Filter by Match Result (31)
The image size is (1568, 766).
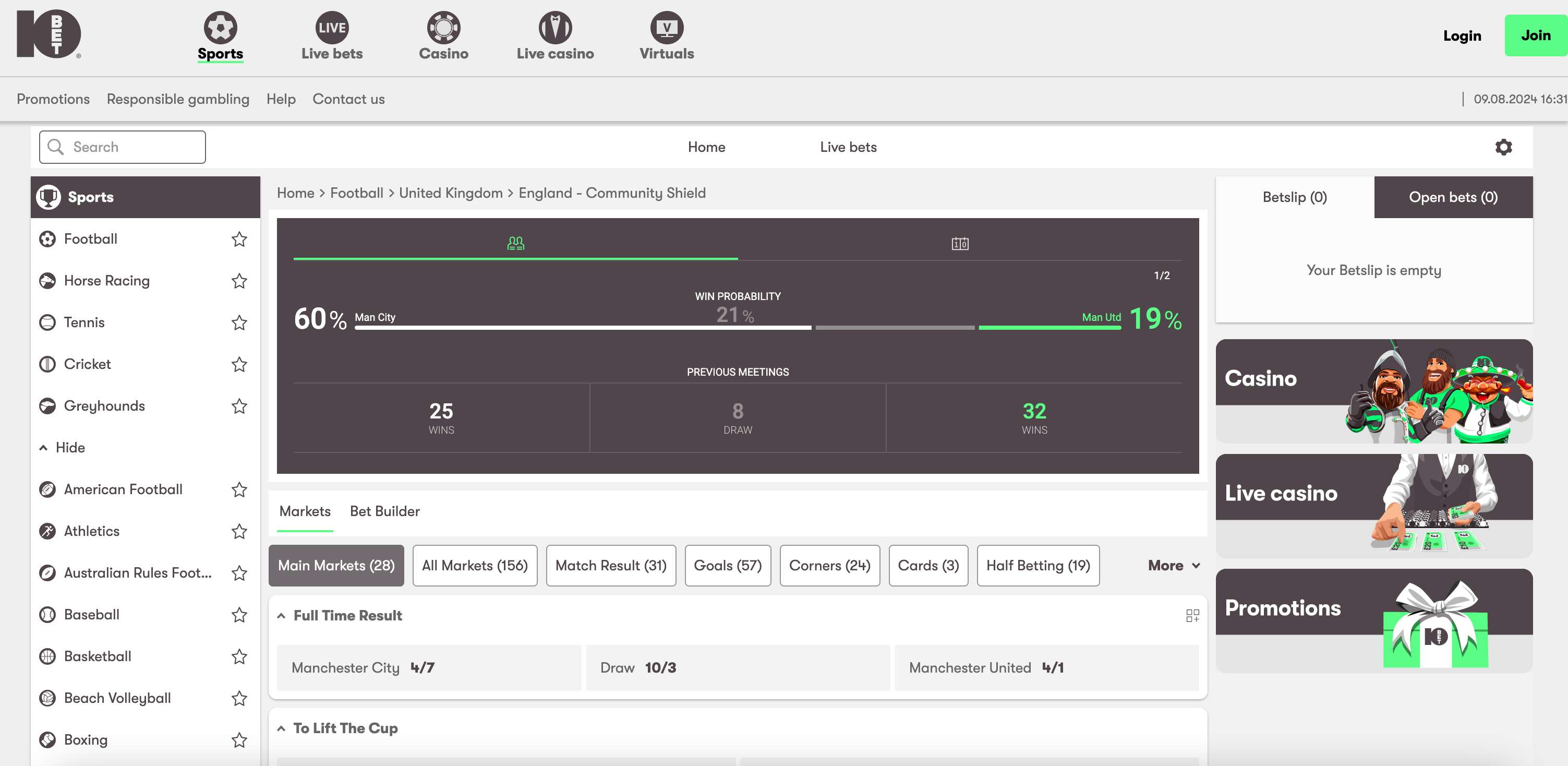point(611,566)
